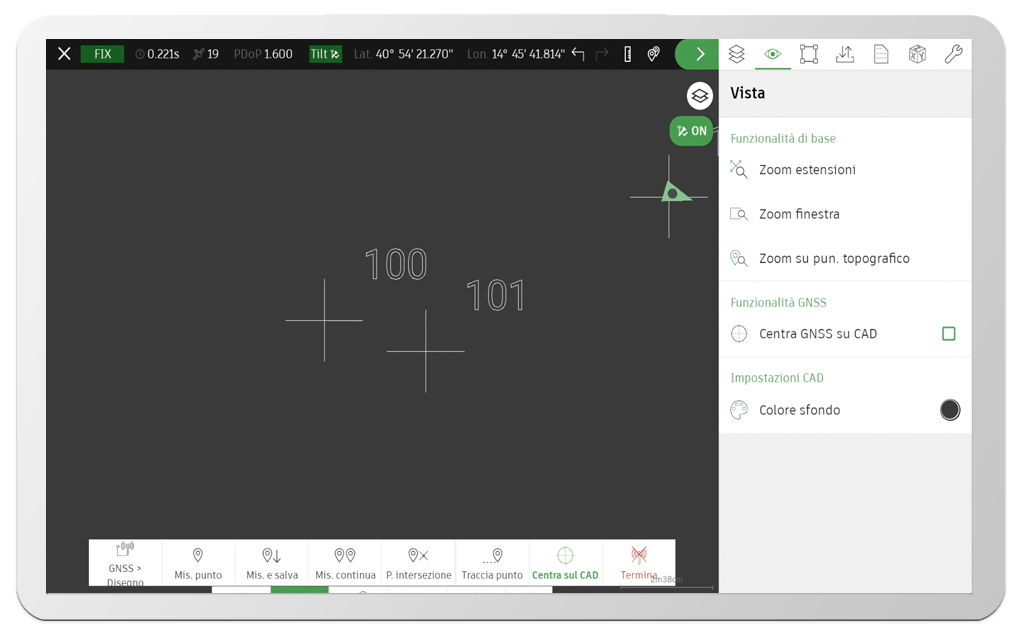Open the wrench settings tab
This screenshot has width=1024, height=639.
tap(953, 54)
